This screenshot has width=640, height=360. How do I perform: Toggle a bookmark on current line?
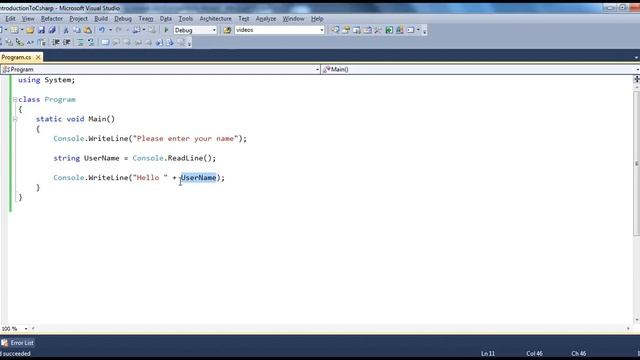click(x=105, y=42)
